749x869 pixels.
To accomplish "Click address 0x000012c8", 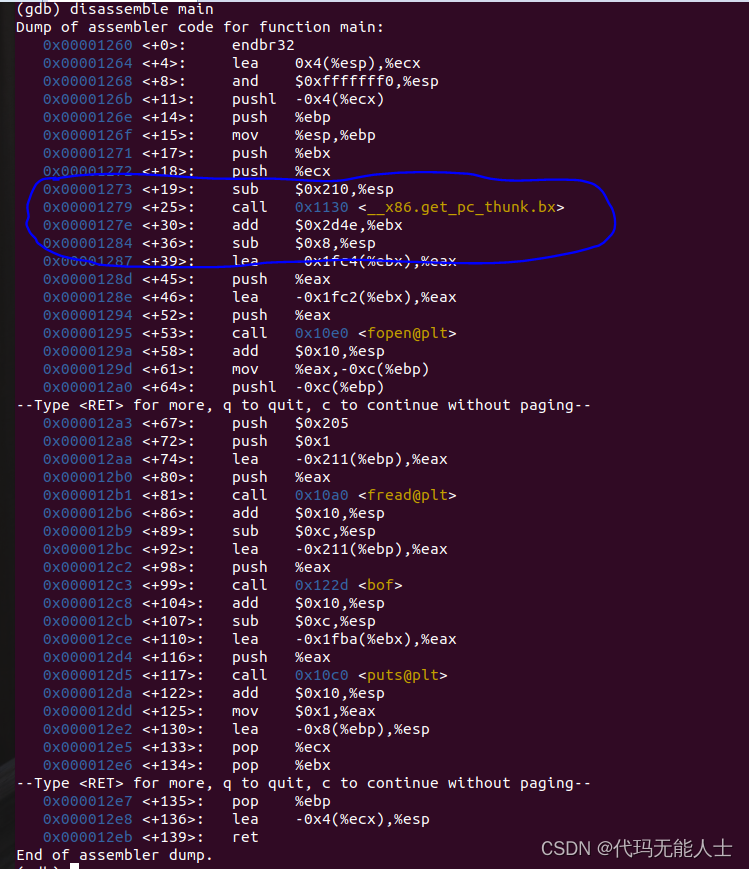I will [x=88, y=603].
